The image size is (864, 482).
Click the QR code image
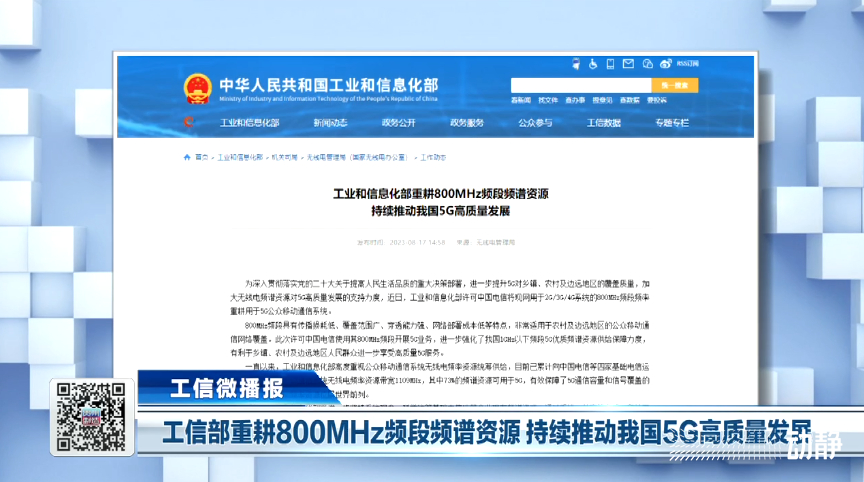[x=91, y=417]
